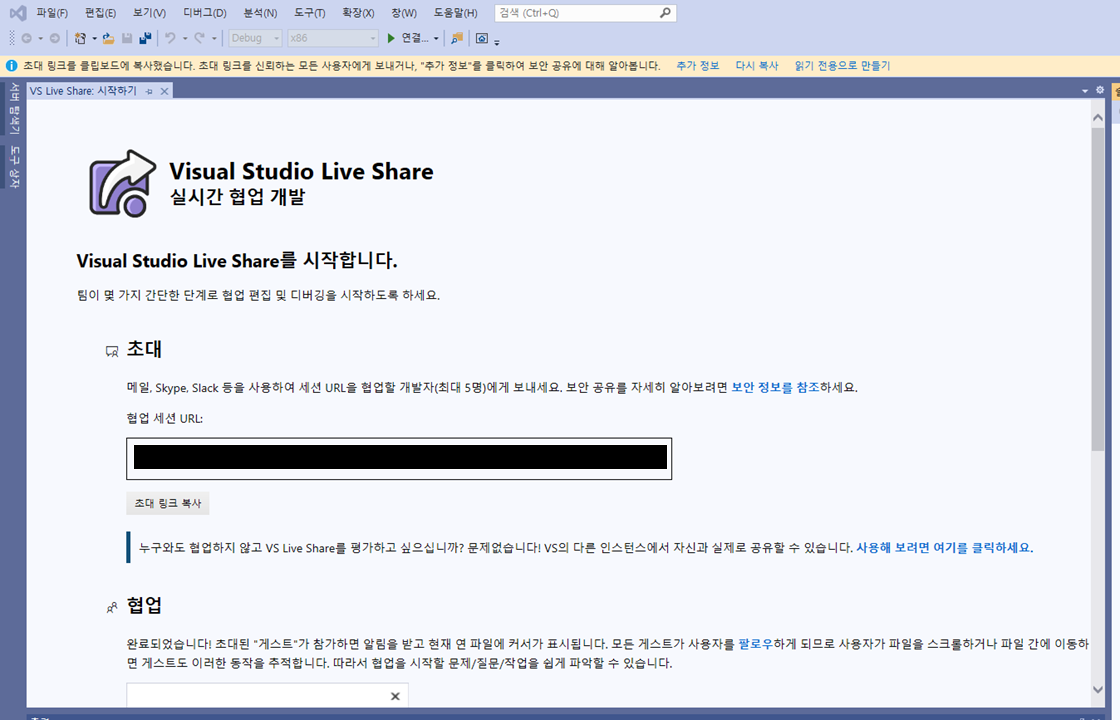Click the undo icon

click(170, 39)
